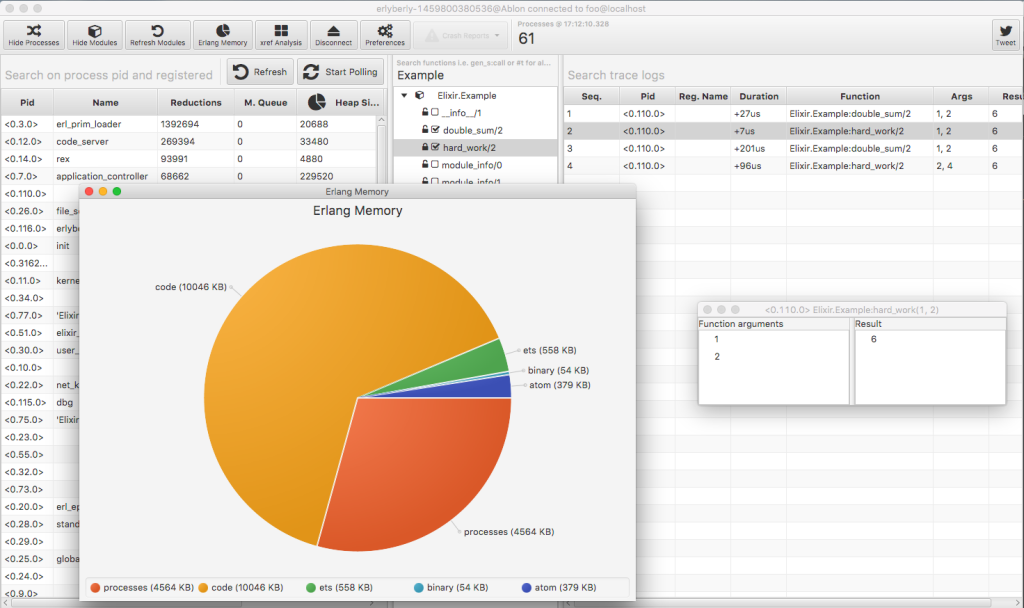Sort the process table by Reductions column
Image resolution: width=1024 pixels, height=608 pixels.
(x=196, y=102)
